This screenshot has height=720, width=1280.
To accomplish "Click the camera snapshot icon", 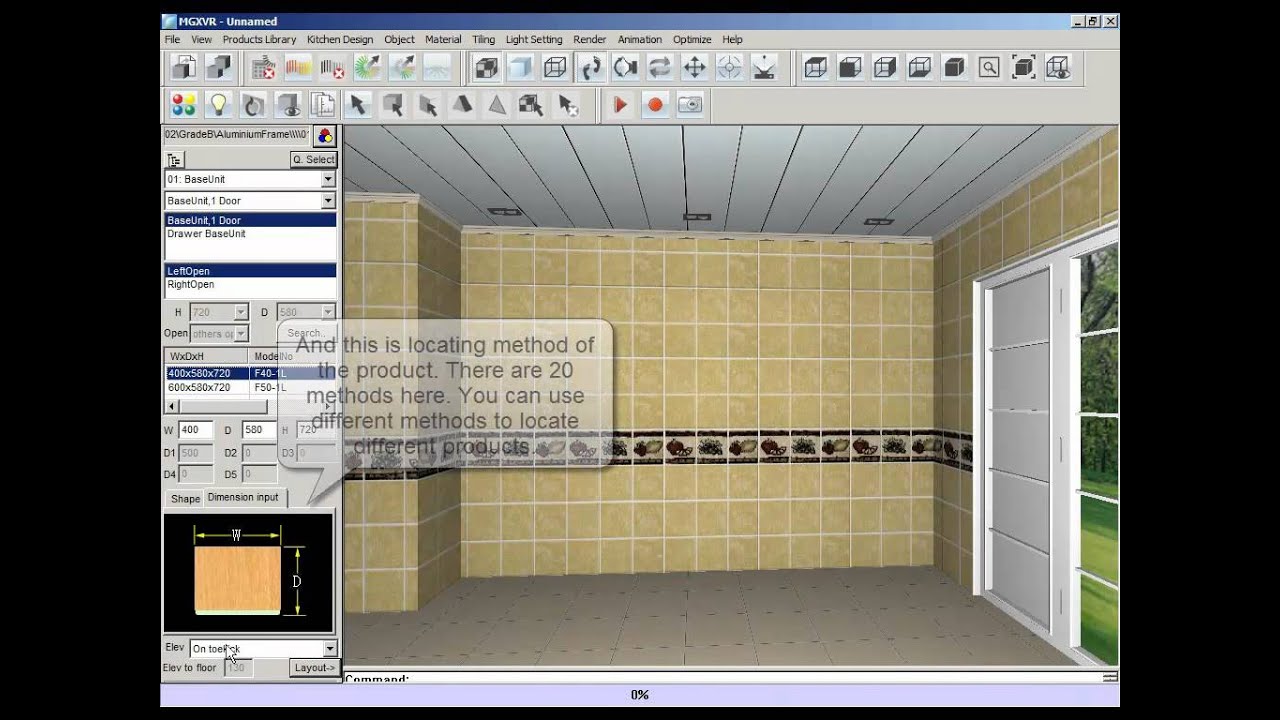I will 690,104.
